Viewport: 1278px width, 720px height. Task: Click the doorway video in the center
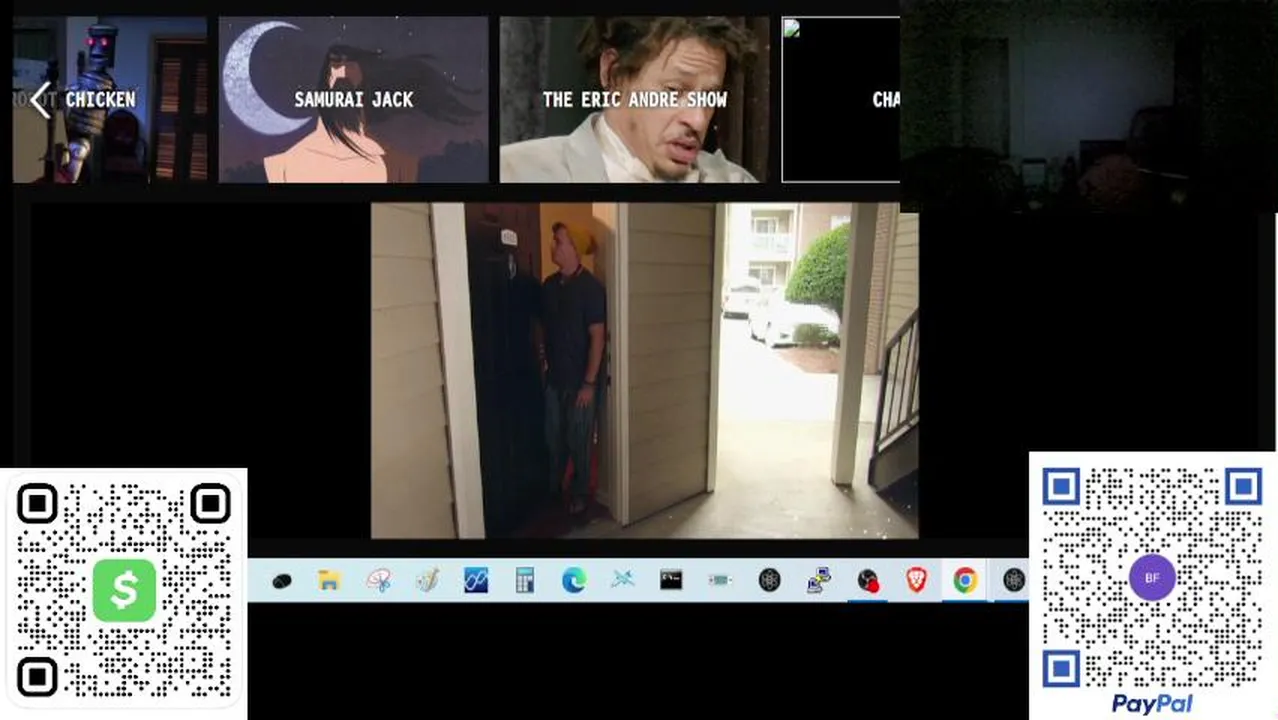tap(644, 370)
